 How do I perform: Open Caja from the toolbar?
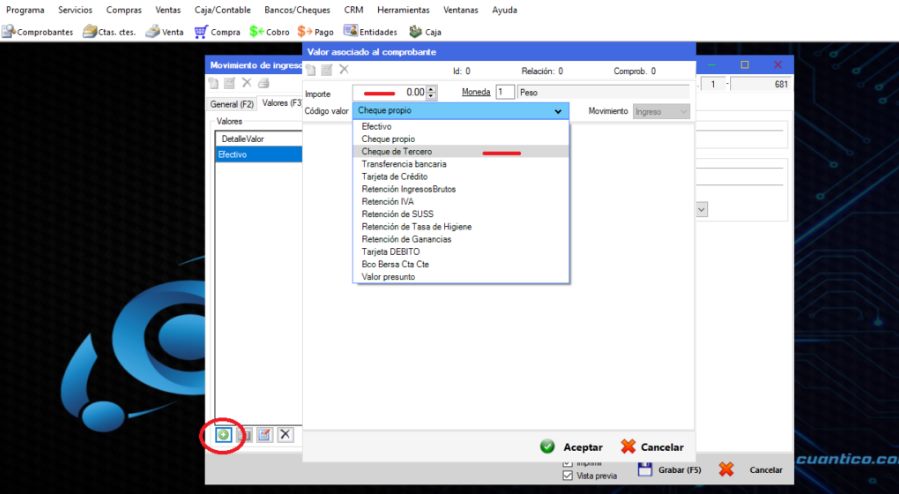(x=425, y=32)
